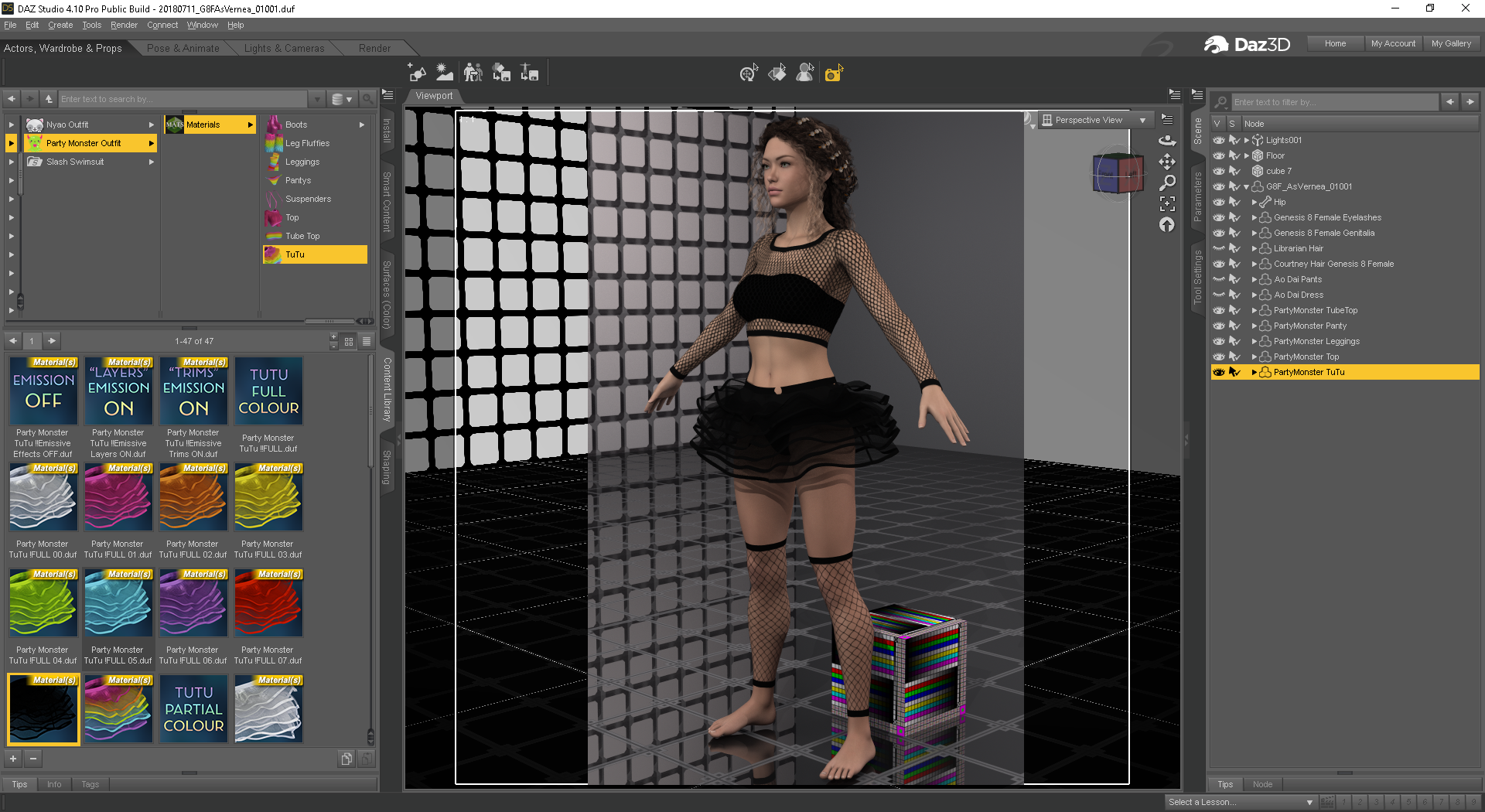This screenshot has width=1485, height=812.
Task: Select the Node Selection figure tool icon
Action: 805,73
